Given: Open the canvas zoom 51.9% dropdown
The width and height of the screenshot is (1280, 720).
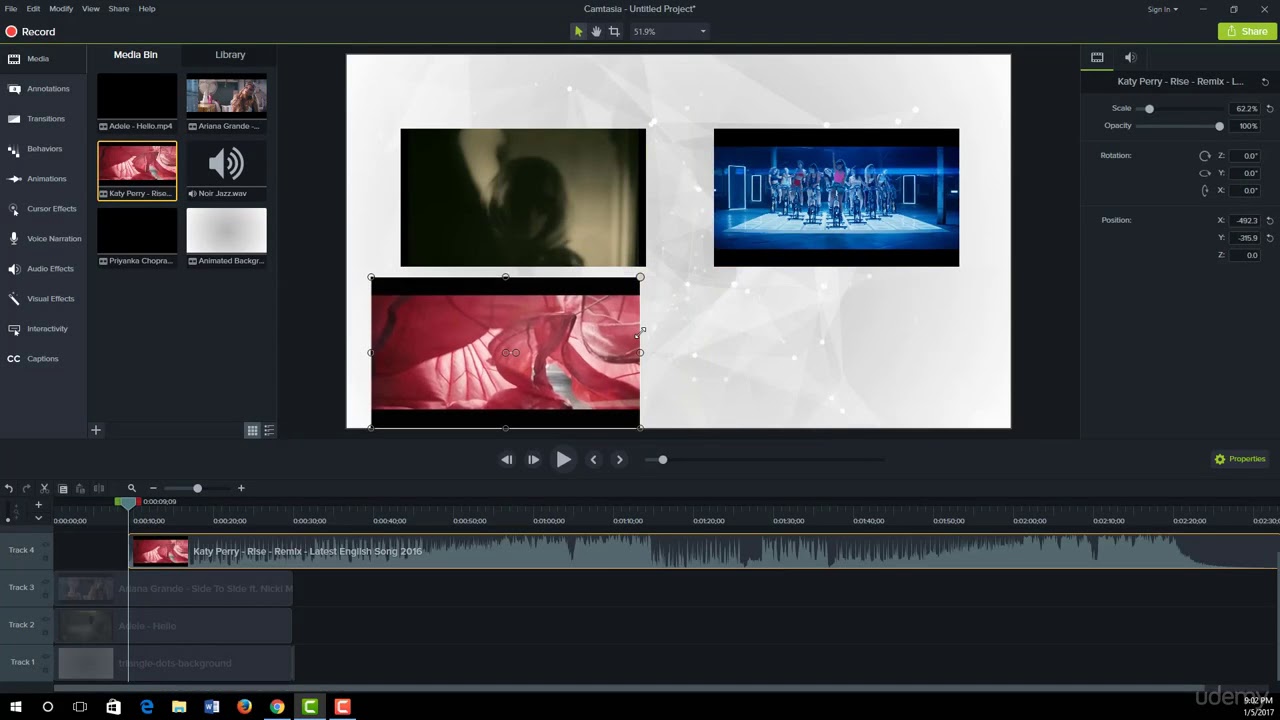Looking at the screenshot, I should coord(669,31).
